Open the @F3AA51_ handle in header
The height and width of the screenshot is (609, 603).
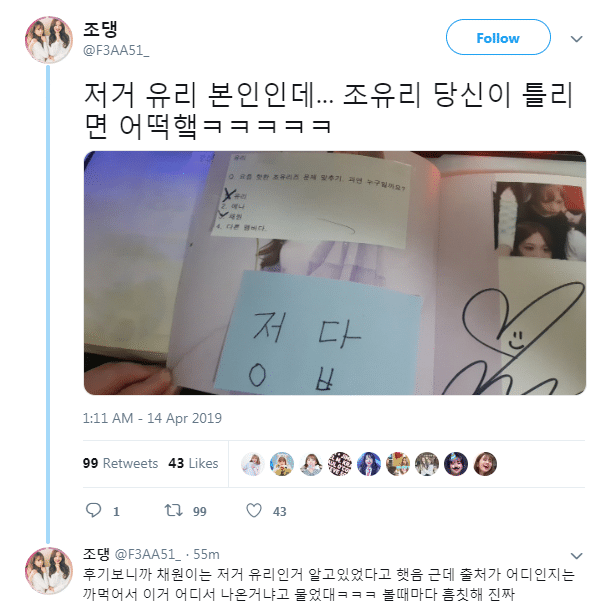pyautogui.click(x=116, y=50)
